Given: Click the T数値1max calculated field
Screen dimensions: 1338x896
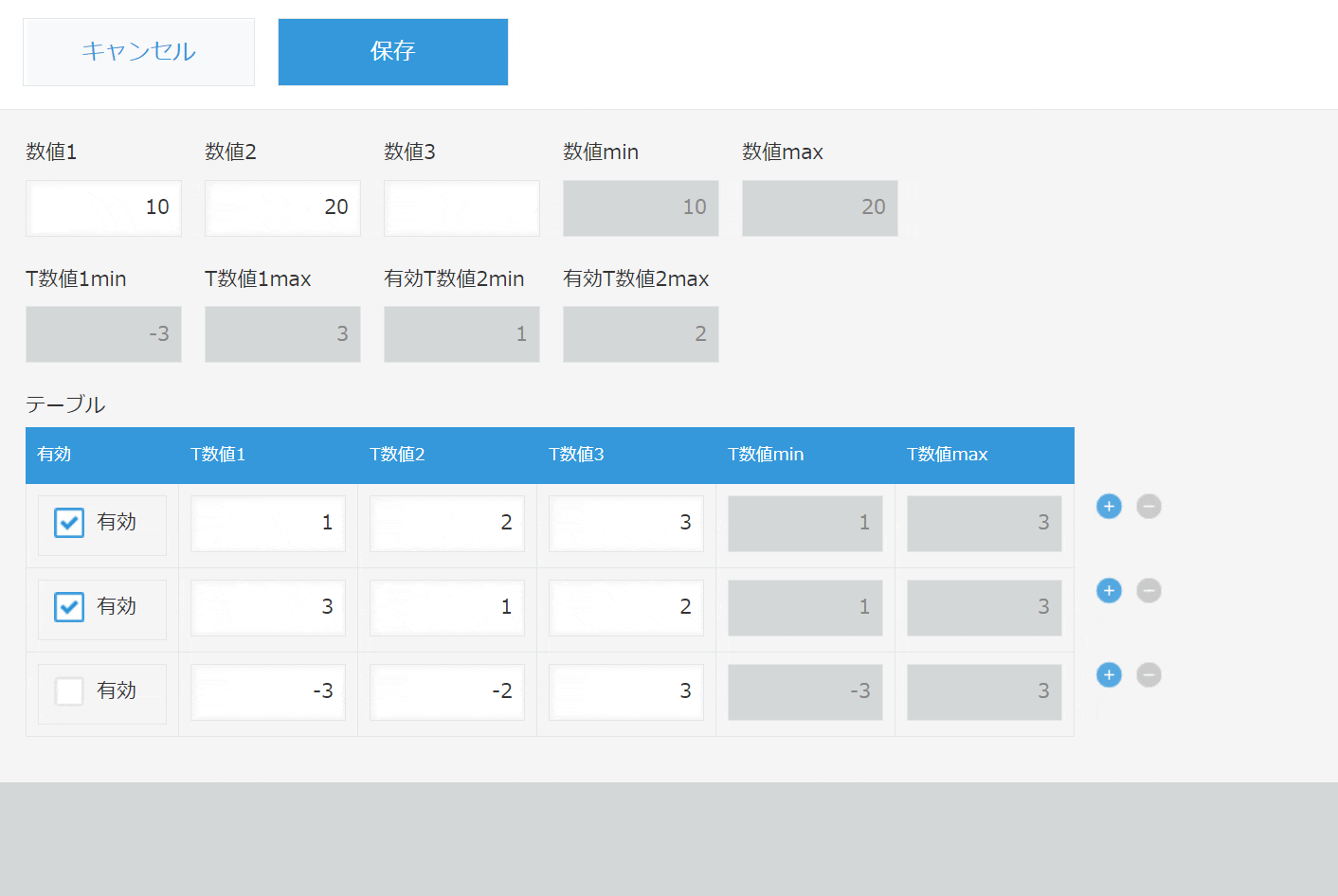Looking at the screenshot, I should point(282,334).
